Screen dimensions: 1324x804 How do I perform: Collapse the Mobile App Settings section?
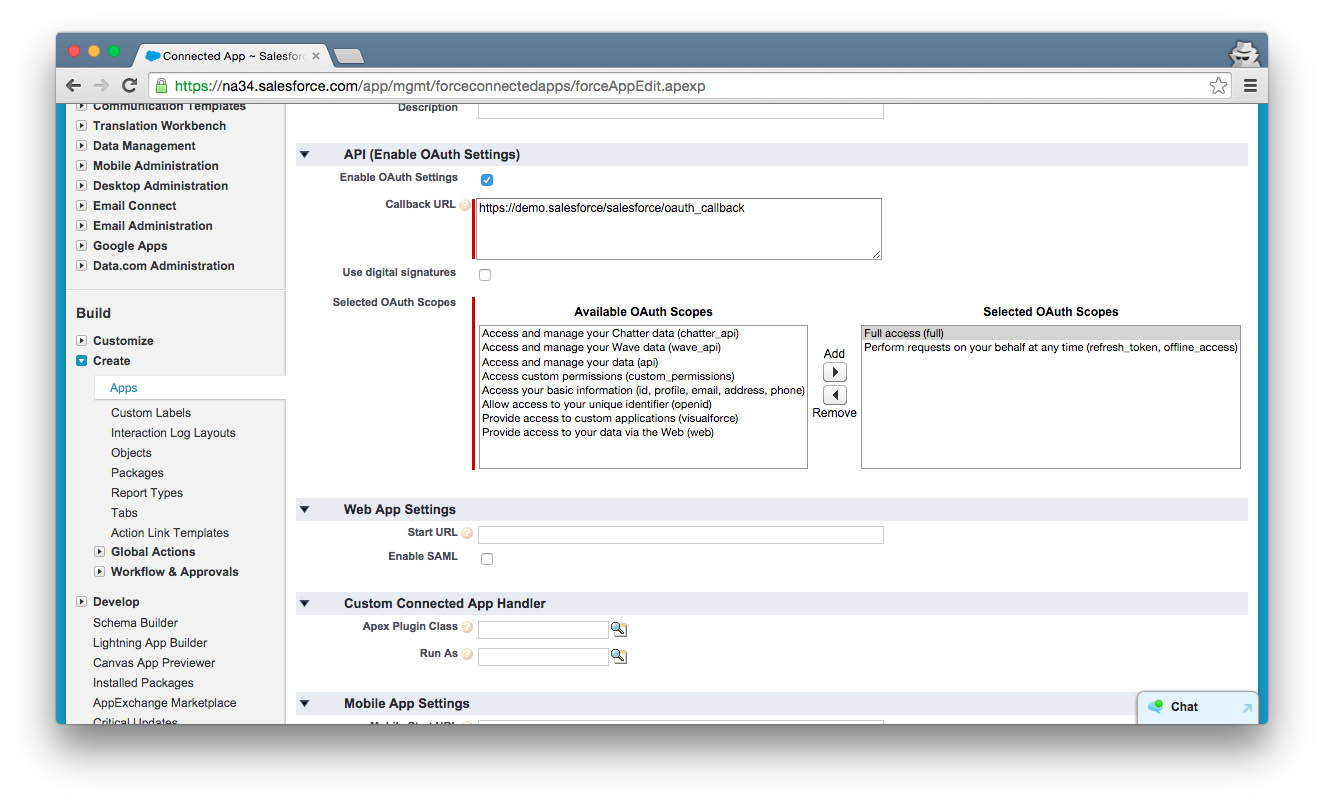(305, 704)
